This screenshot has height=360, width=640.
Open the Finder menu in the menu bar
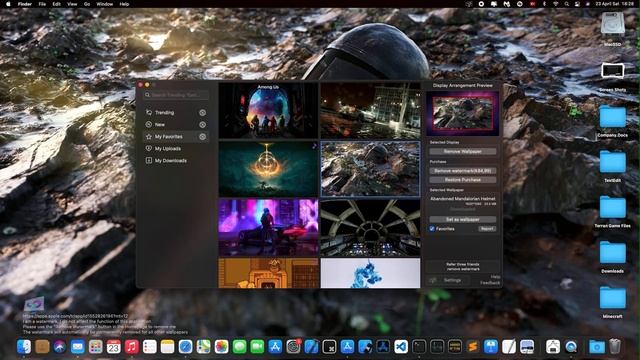click(x=24, y=4)
